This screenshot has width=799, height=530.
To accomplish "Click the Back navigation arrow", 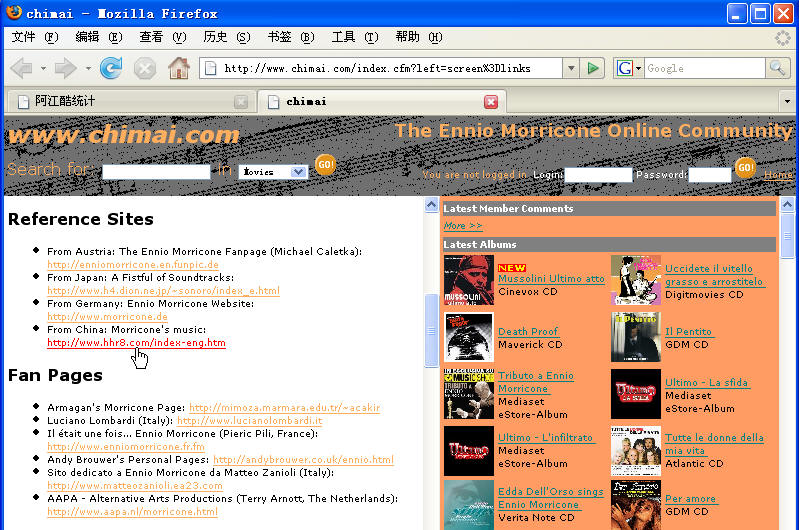I will click(21, 68).
